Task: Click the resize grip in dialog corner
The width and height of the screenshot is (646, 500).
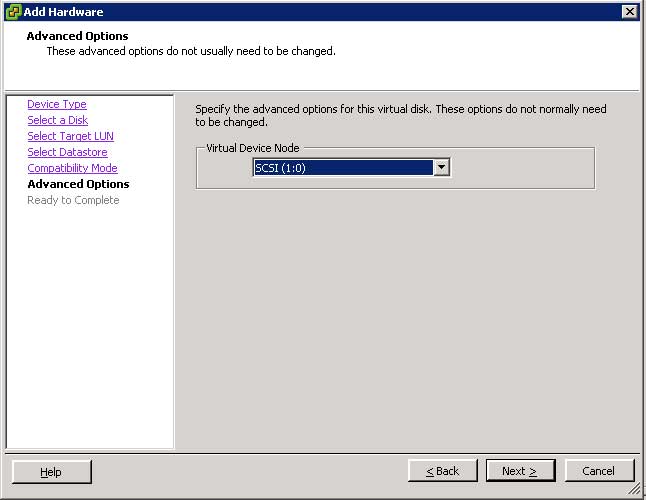Action: point(635,489)
